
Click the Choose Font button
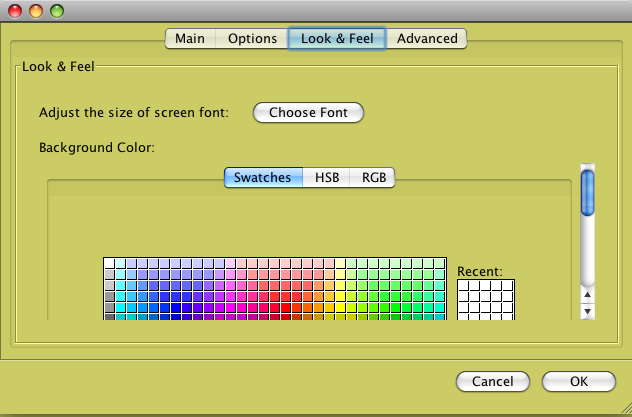pos(308,112)
